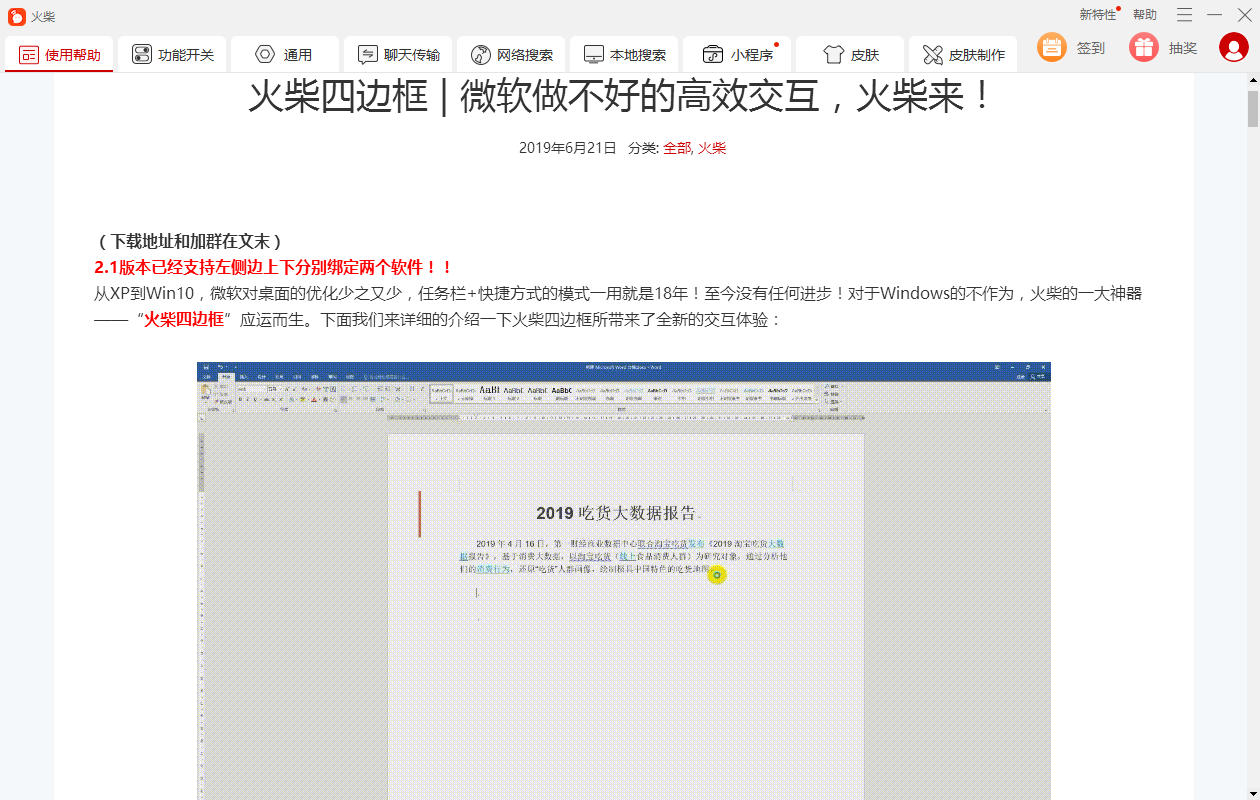1260x800 pixels.
Task: Select the 网络搜索 tab
Action: click(511, 55)
